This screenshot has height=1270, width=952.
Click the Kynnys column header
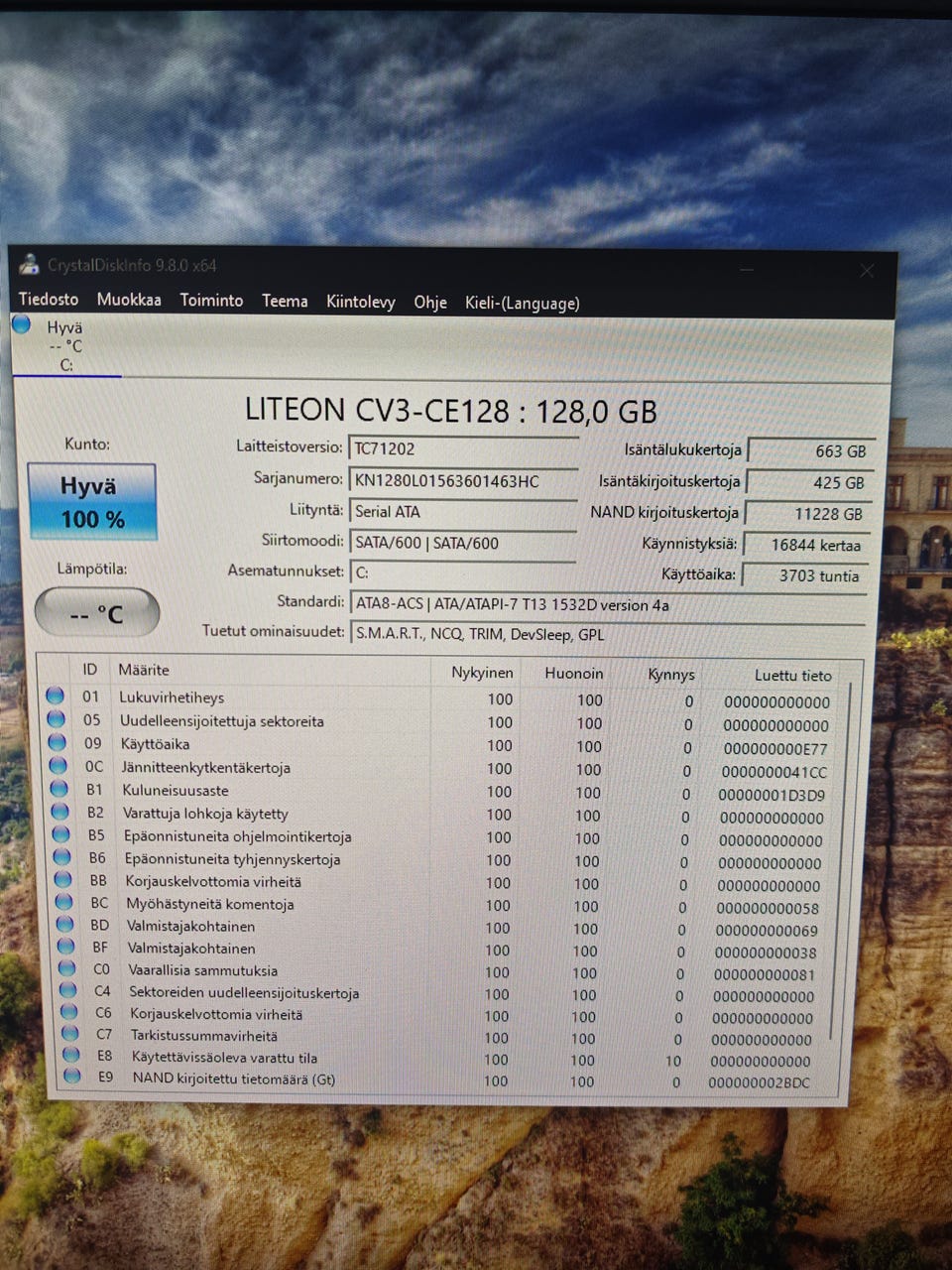[x=670, y=675]
